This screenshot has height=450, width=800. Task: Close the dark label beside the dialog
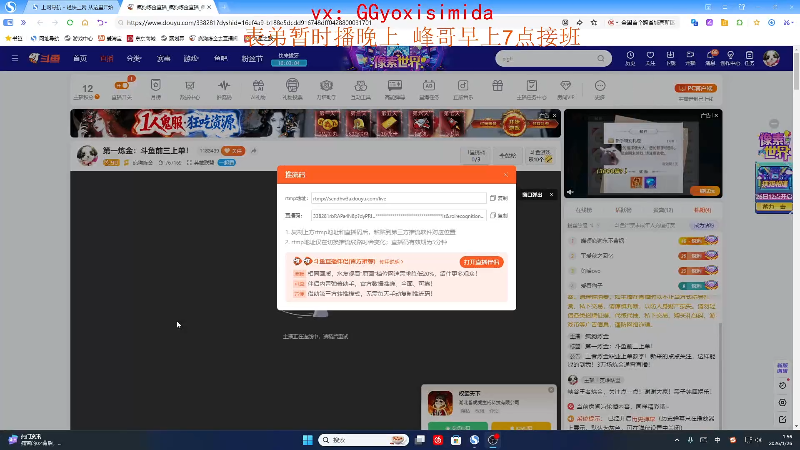click(552, 195)
